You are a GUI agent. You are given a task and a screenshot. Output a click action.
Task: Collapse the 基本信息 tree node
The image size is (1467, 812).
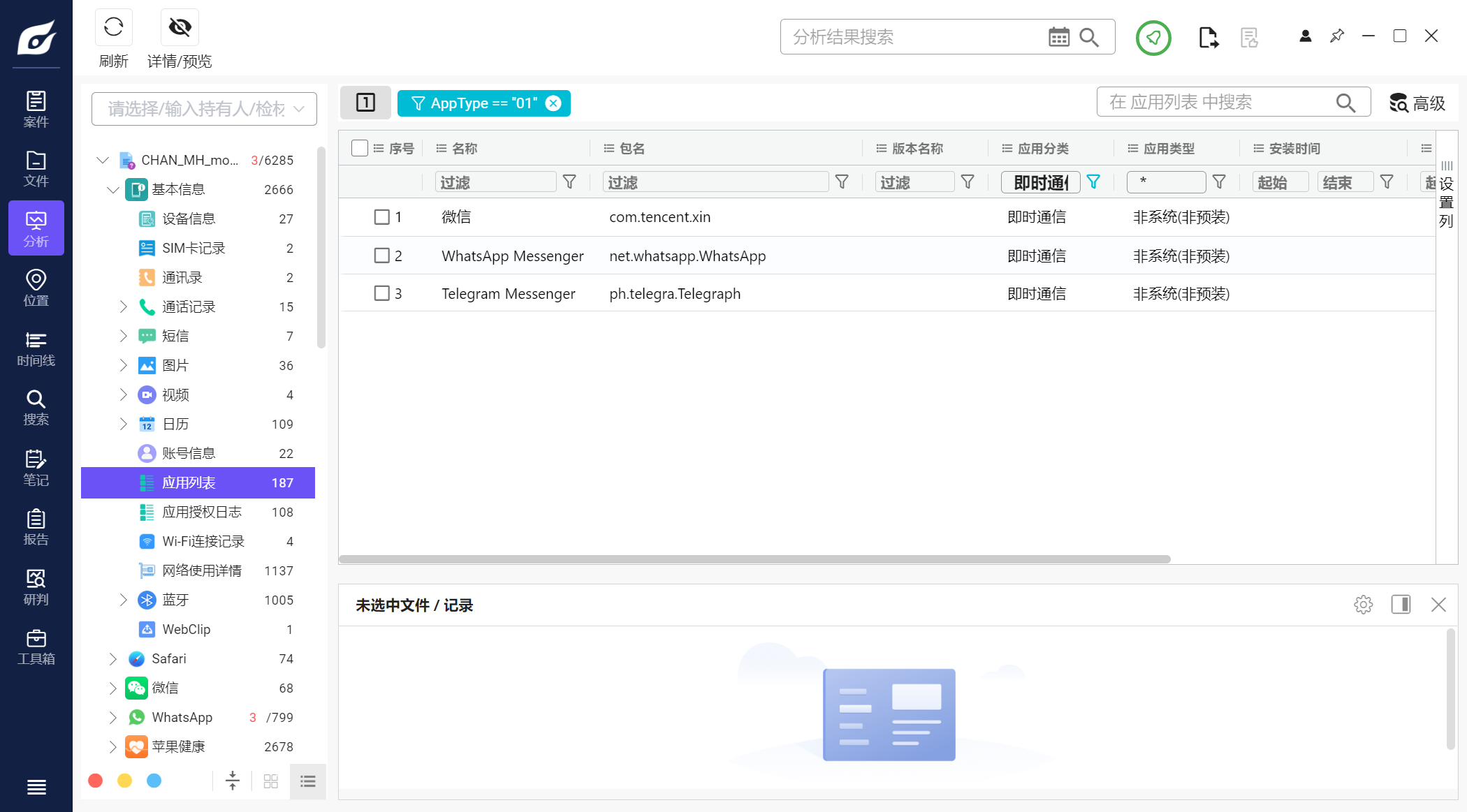(x=113, y=189)
